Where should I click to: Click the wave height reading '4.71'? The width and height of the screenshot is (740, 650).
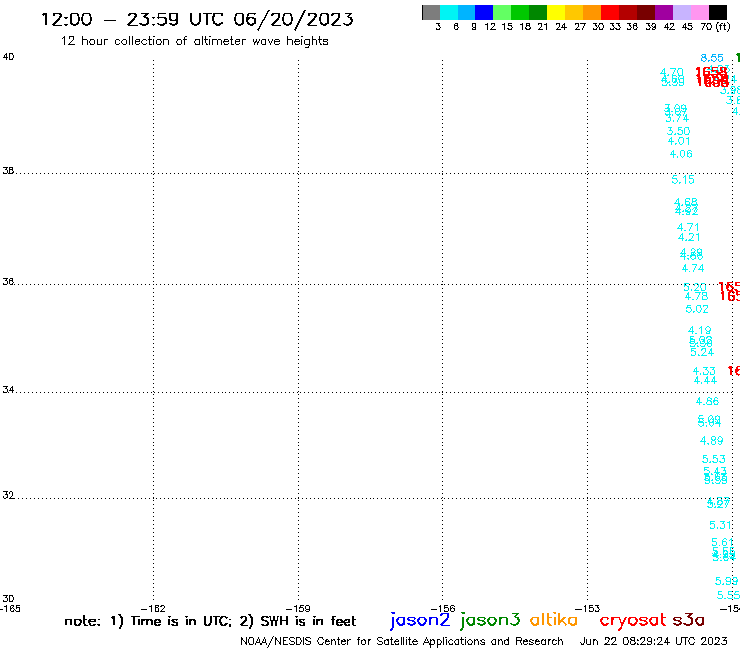click(688, 228)
